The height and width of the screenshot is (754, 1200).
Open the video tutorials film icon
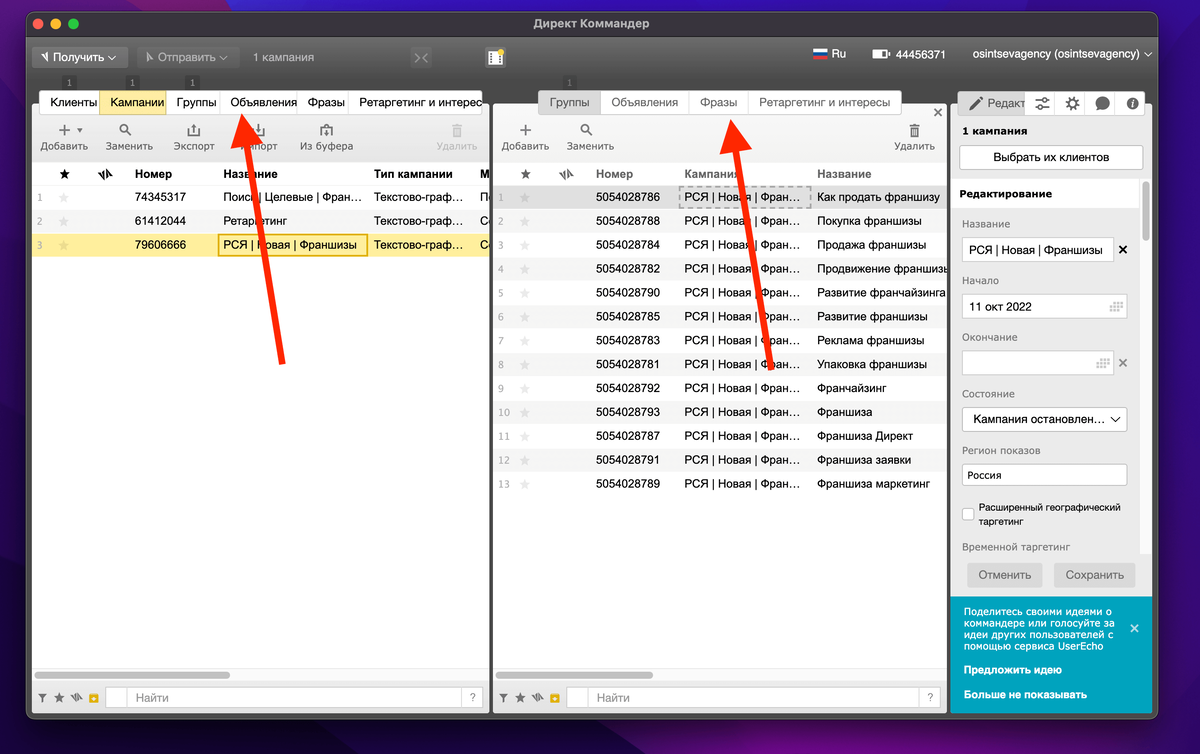pos(495,57)
